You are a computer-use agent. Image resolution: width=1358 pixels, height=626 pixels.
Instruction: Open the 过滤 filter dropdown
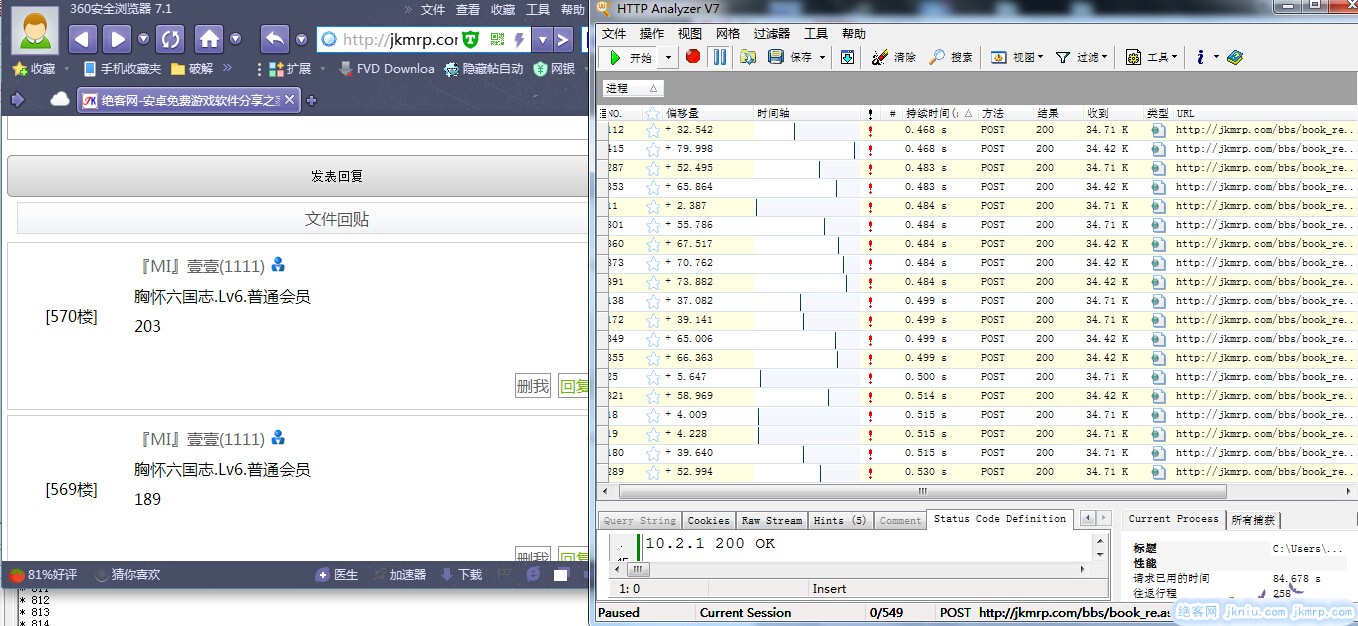point(1081,57)
